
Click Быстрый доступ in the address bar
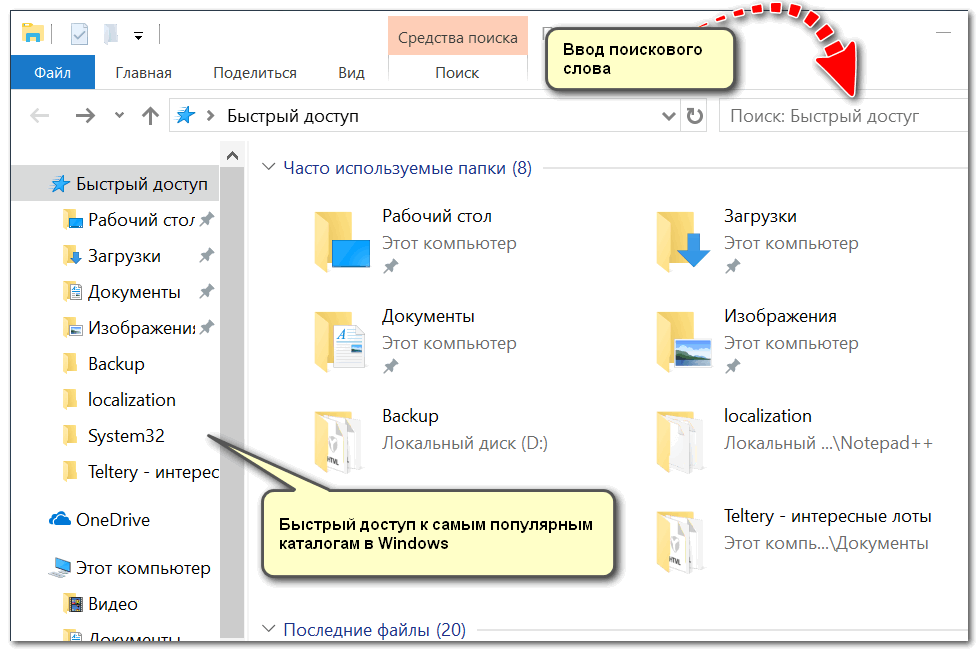pyautogui.click(x=293, y=116)
